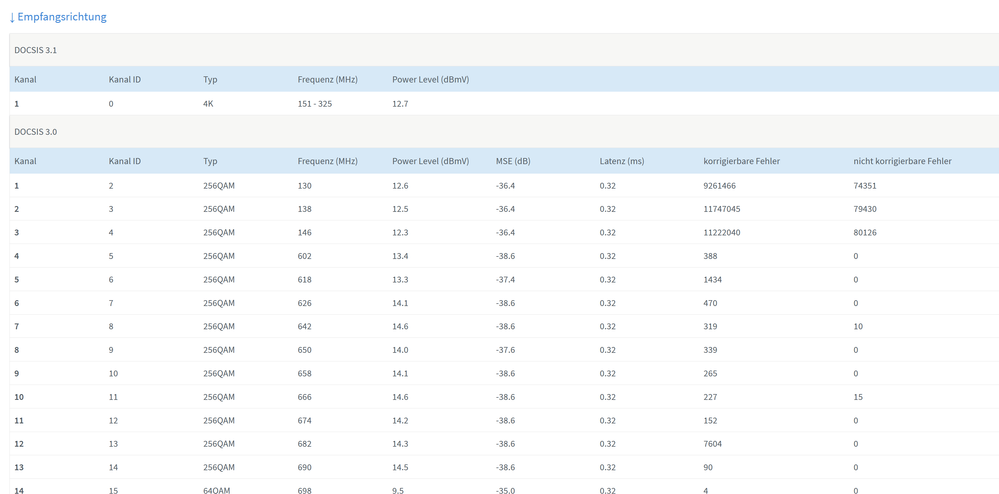Viewport: 999px width, 494px height.
Task: Select the 90 correctable errors cell
Action: click(708, 468)
